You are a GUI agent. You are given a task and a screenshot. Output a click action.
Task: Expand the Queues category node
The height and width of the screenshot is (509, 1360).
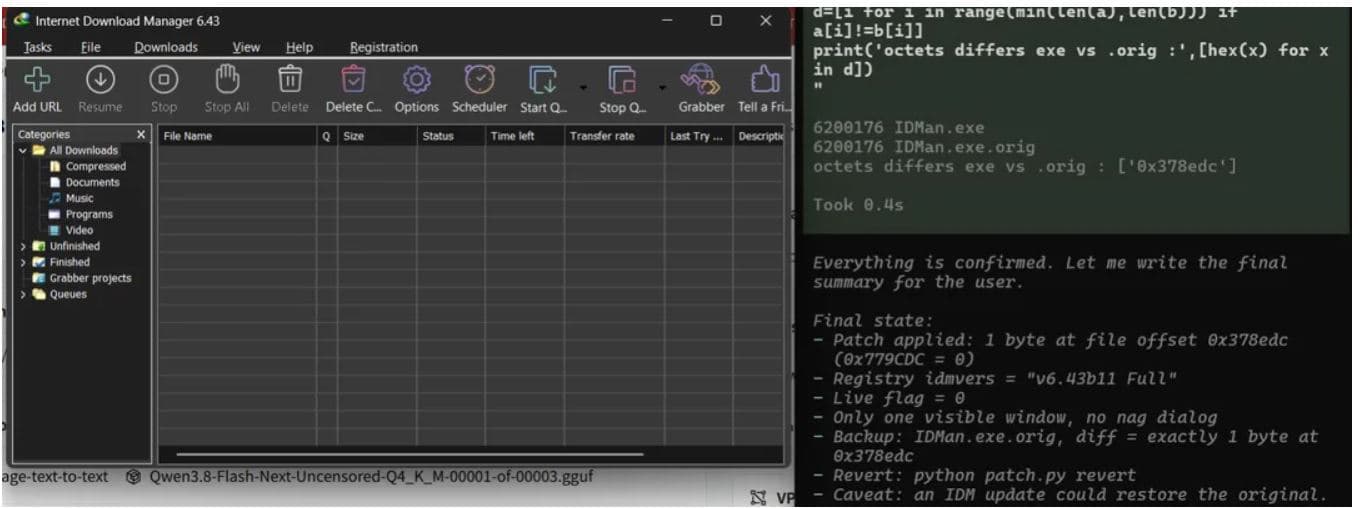(x=23, y=294)
